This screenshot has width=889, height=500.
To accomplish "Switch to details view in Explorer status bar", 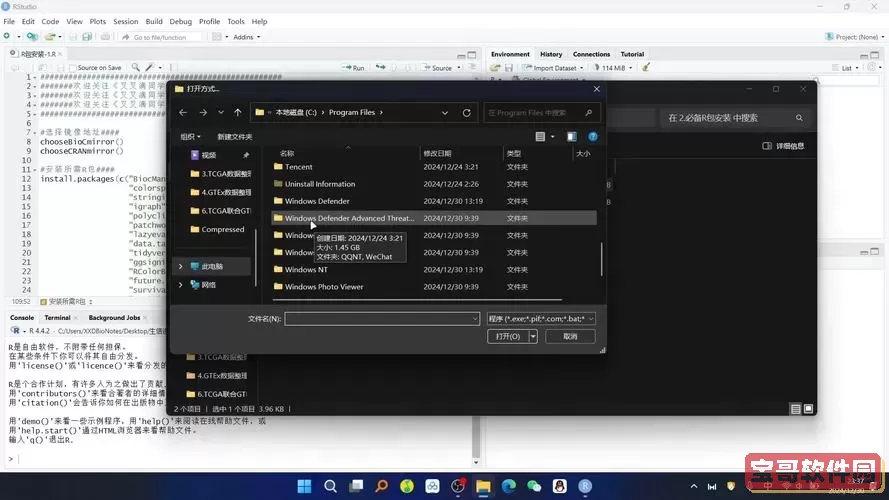I will point(795,409).
